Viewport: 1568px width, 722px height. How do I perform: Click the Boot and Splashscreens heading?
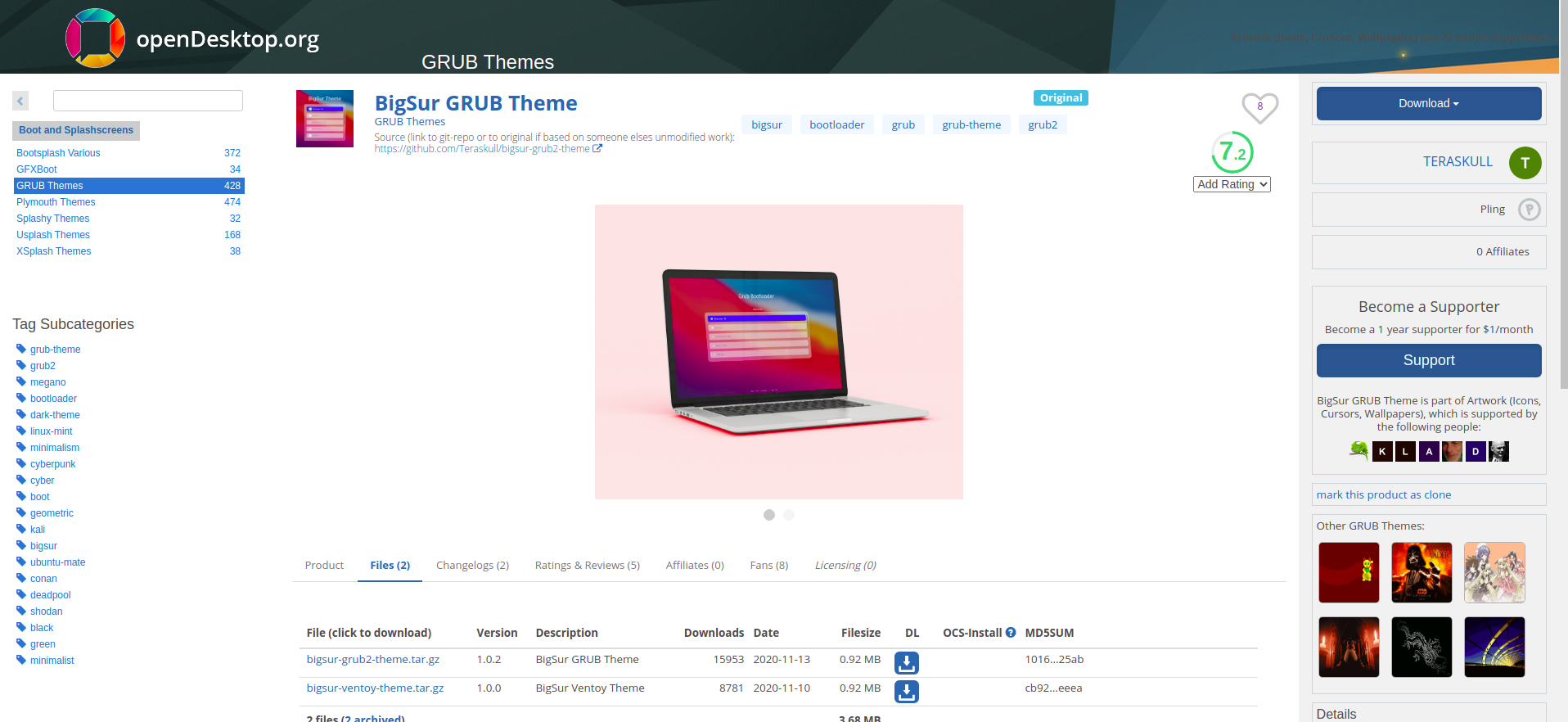[76, 130]
